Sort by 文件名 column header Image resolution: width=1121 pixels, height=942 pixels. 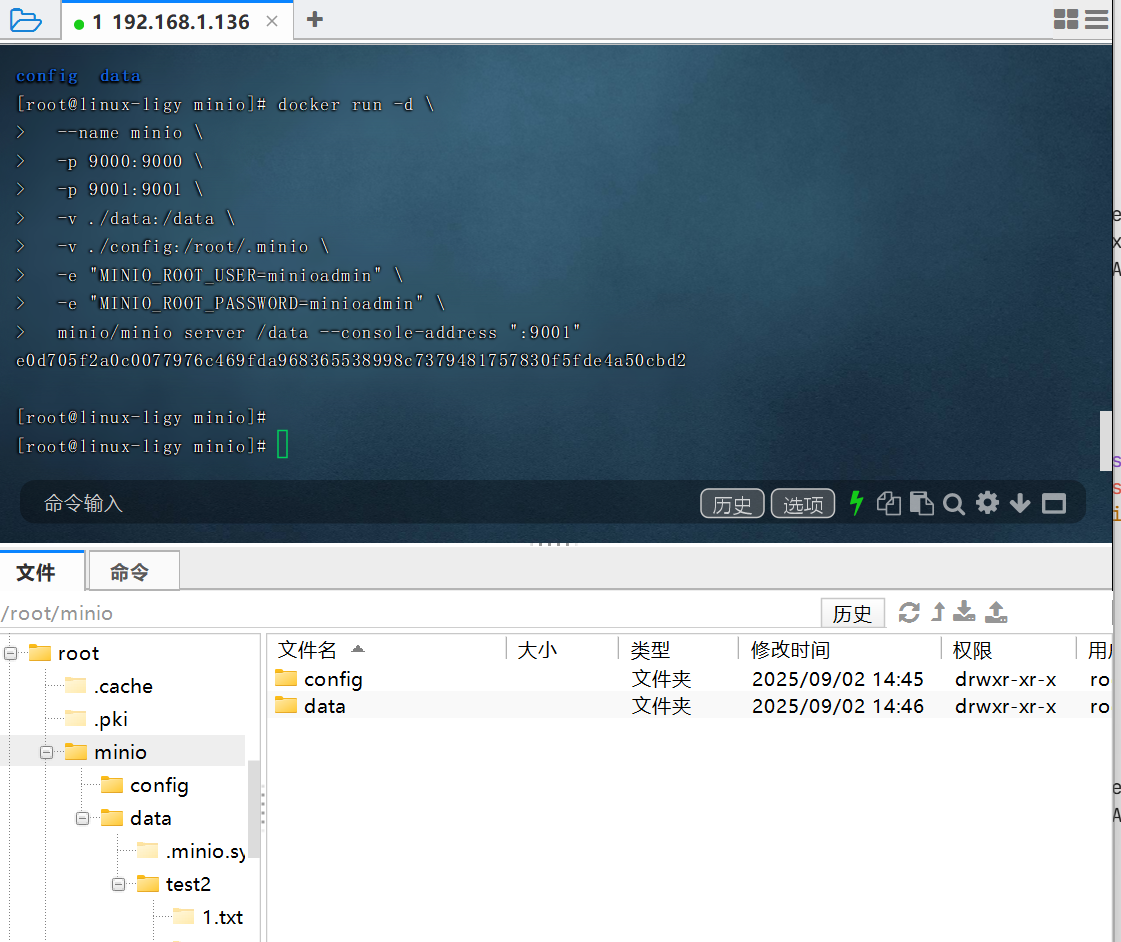tap(387, 650)
